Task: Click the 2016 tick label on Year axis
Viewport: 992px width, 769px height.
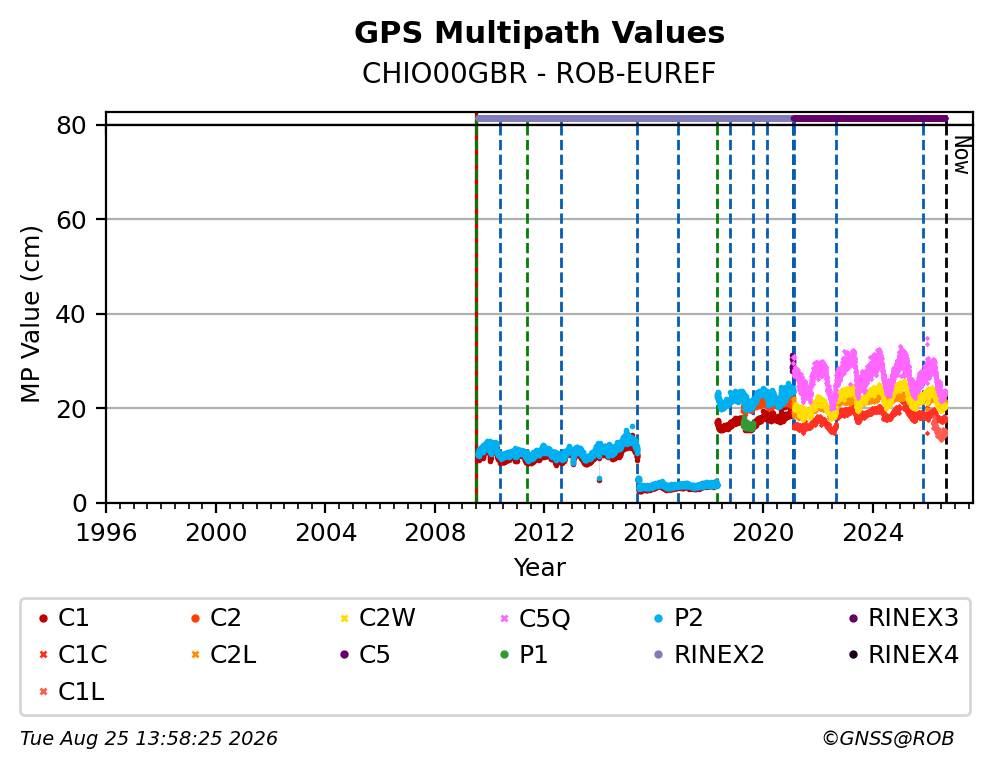Action: (x=654, y=533)
